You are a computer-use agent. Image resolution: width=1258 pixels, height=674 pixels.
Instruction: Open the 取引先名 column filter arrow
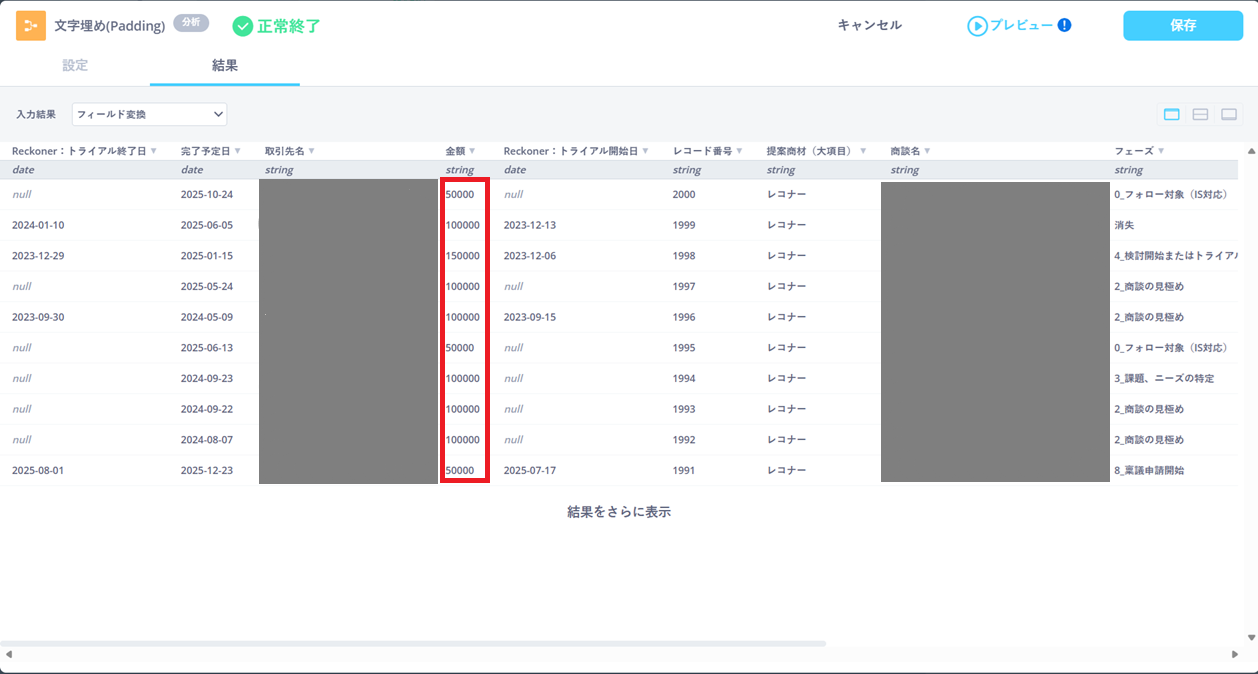(x=311, y=152)
